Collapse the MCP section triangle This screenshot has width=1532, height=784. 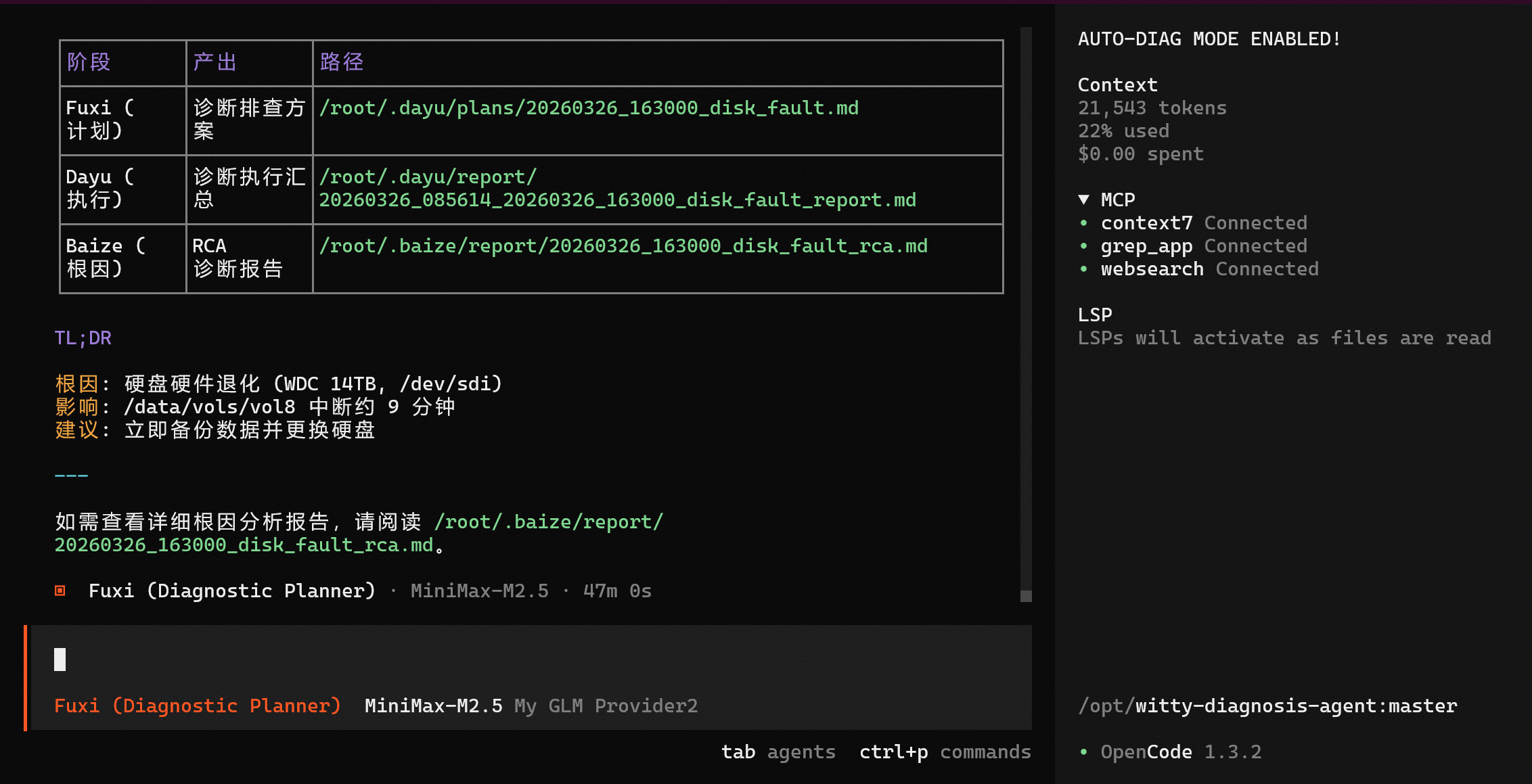1083,200
